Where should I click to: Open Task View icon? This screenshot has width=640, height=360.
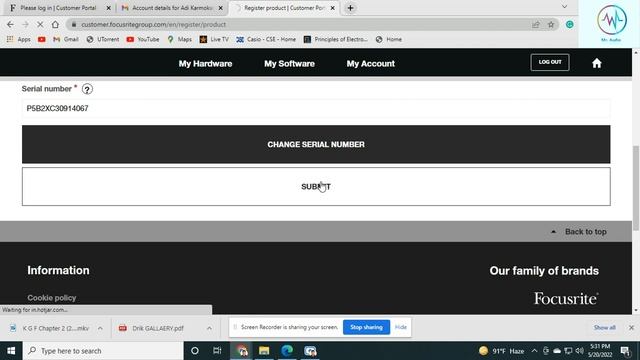(217, 351)
